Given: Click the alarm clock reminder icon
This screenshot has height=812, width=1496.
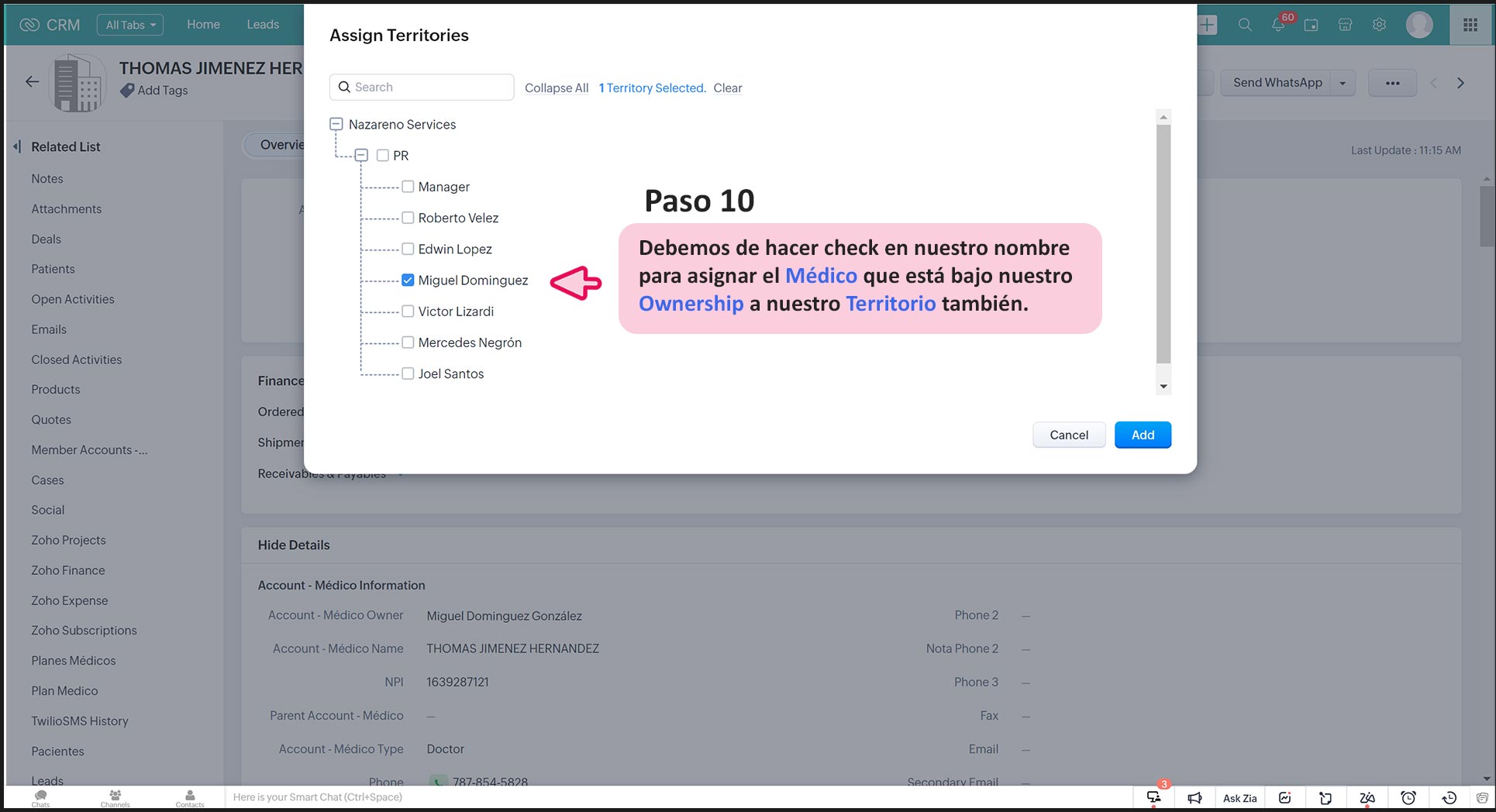Looking at the screenshot, I should (1408, 798).
